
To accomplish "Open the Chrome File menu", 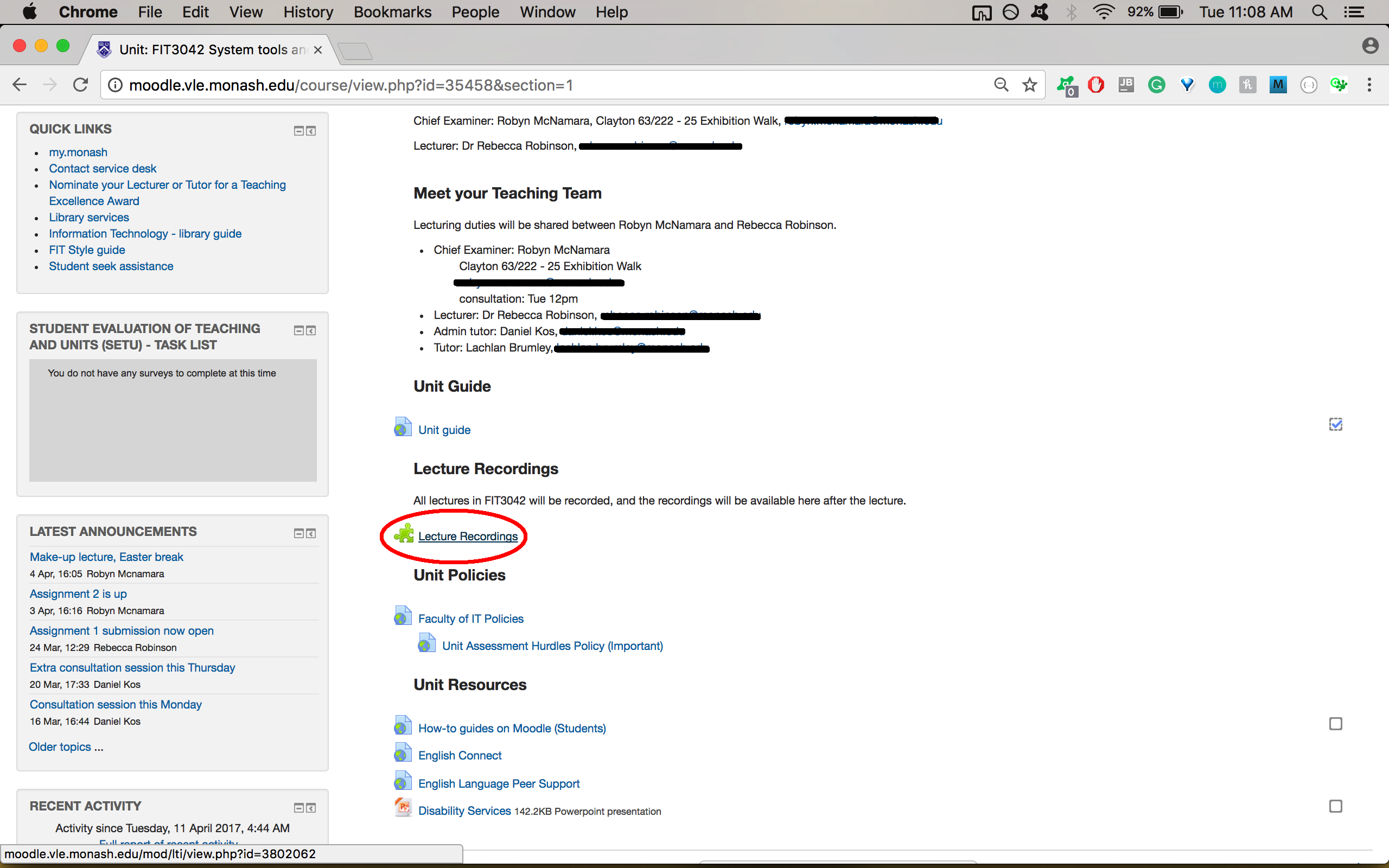I will (x=150, y=12).
